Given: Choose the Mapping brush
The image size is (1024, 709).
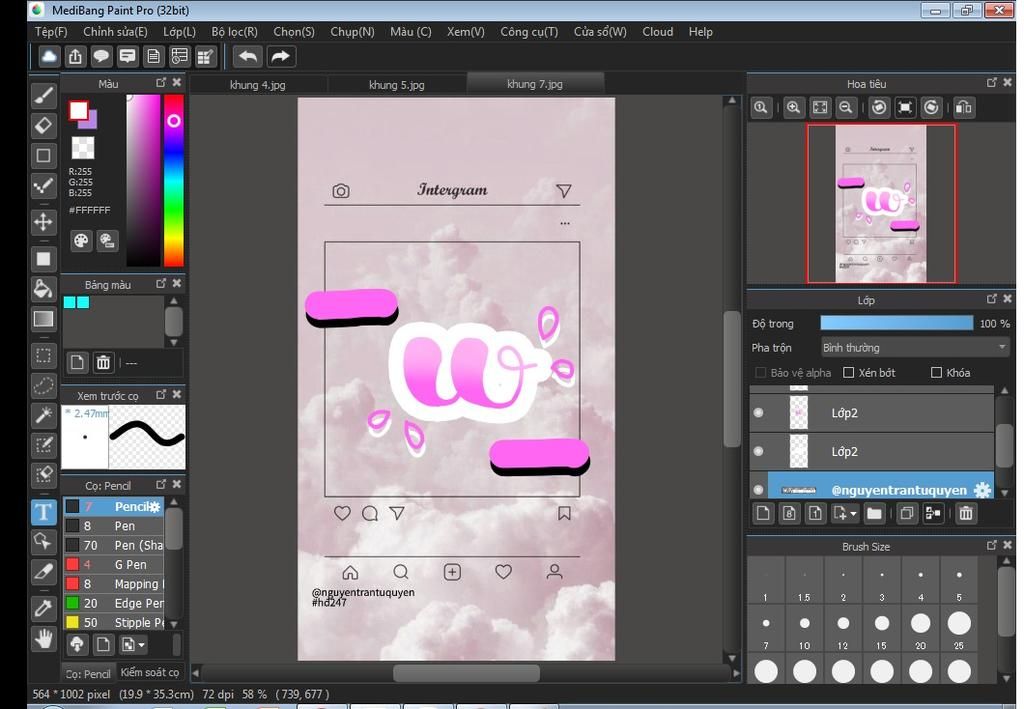Looking at the screenshot, I should coord(114,584).
